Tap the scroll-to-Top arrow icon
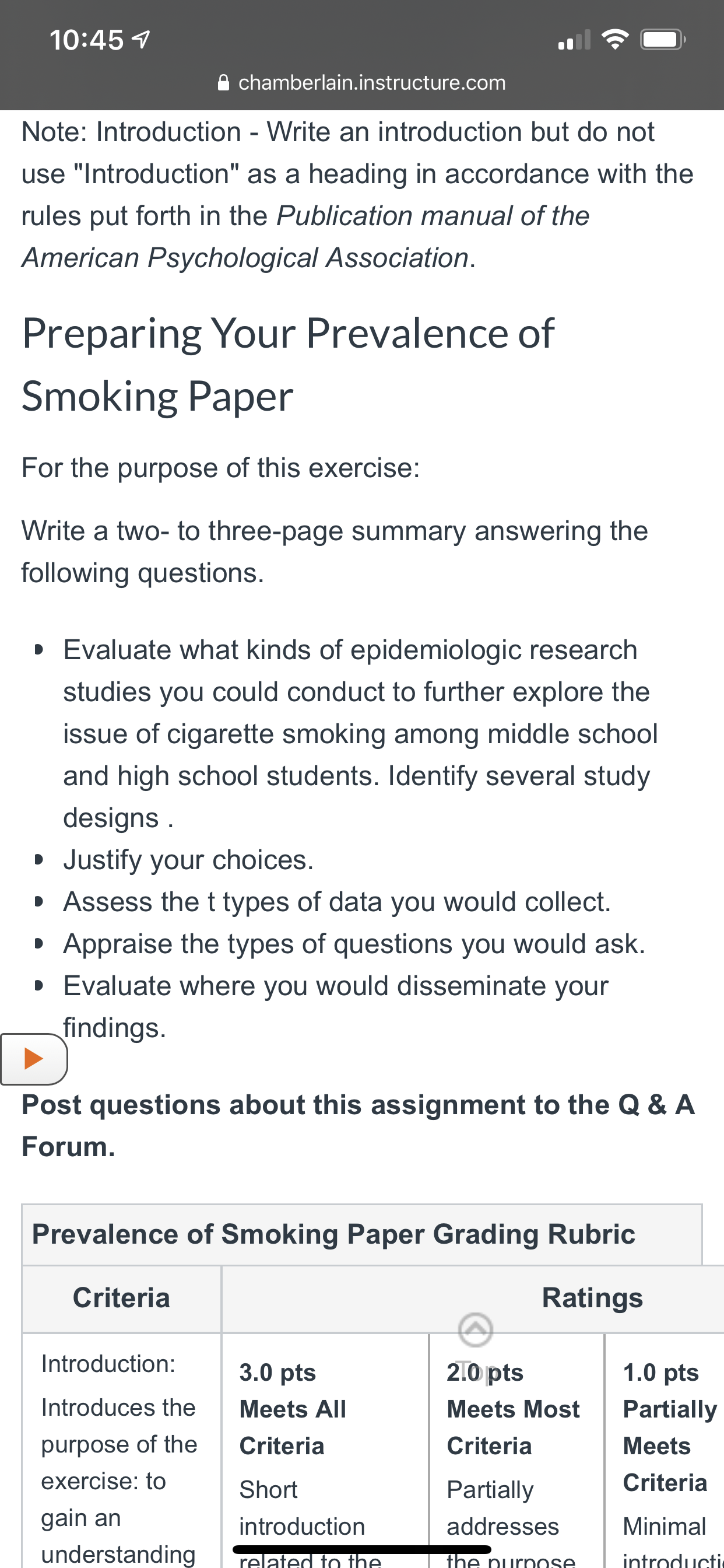The width and height of the screenshot is (724, 1568). pyautogui.click(x=475, y=1330)
